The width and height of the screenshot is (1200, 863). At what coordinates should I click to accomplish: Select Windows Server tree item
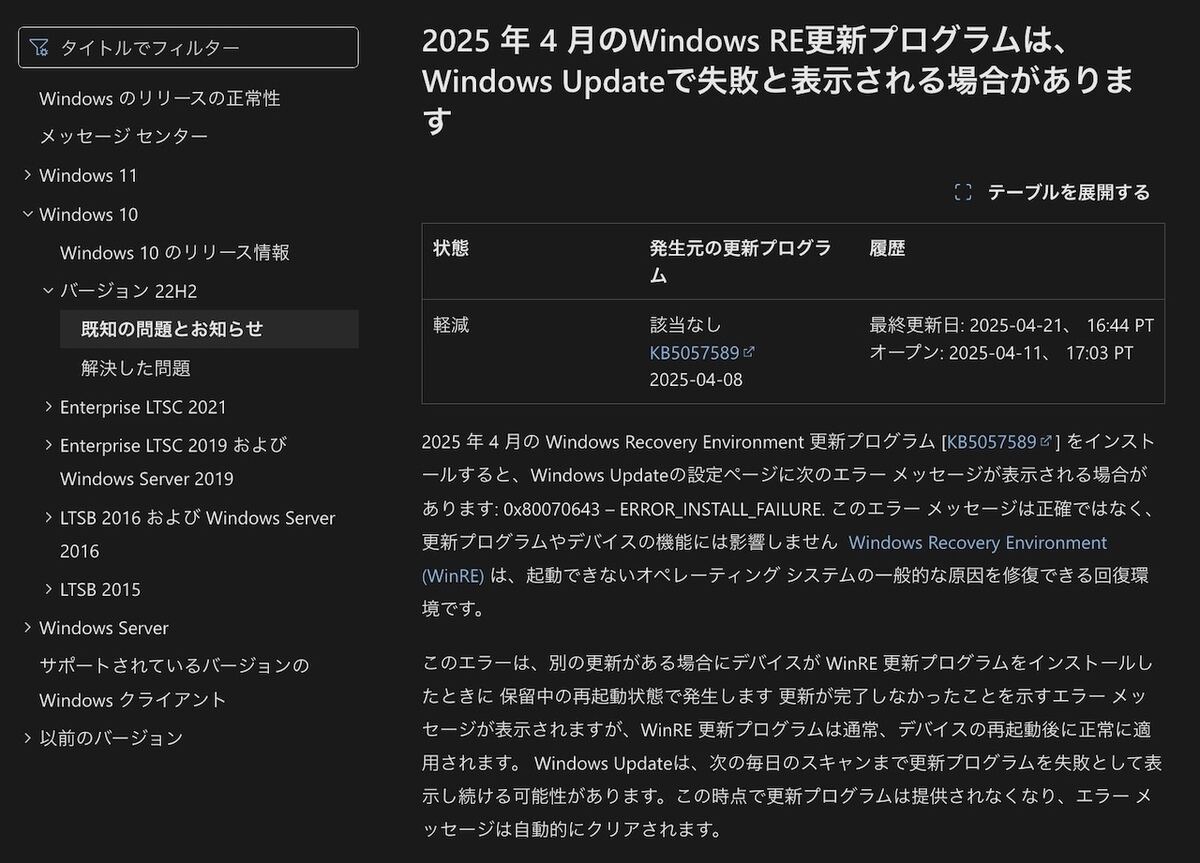click(x=104, y=628)
